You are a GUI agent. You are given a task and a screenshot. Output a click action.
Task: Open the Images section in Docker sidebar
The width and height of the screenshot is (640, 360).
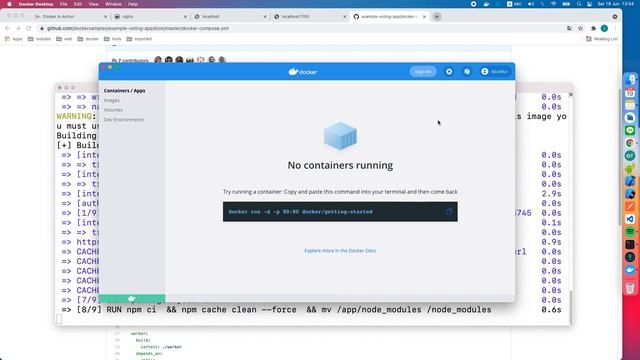pos(112,100)
